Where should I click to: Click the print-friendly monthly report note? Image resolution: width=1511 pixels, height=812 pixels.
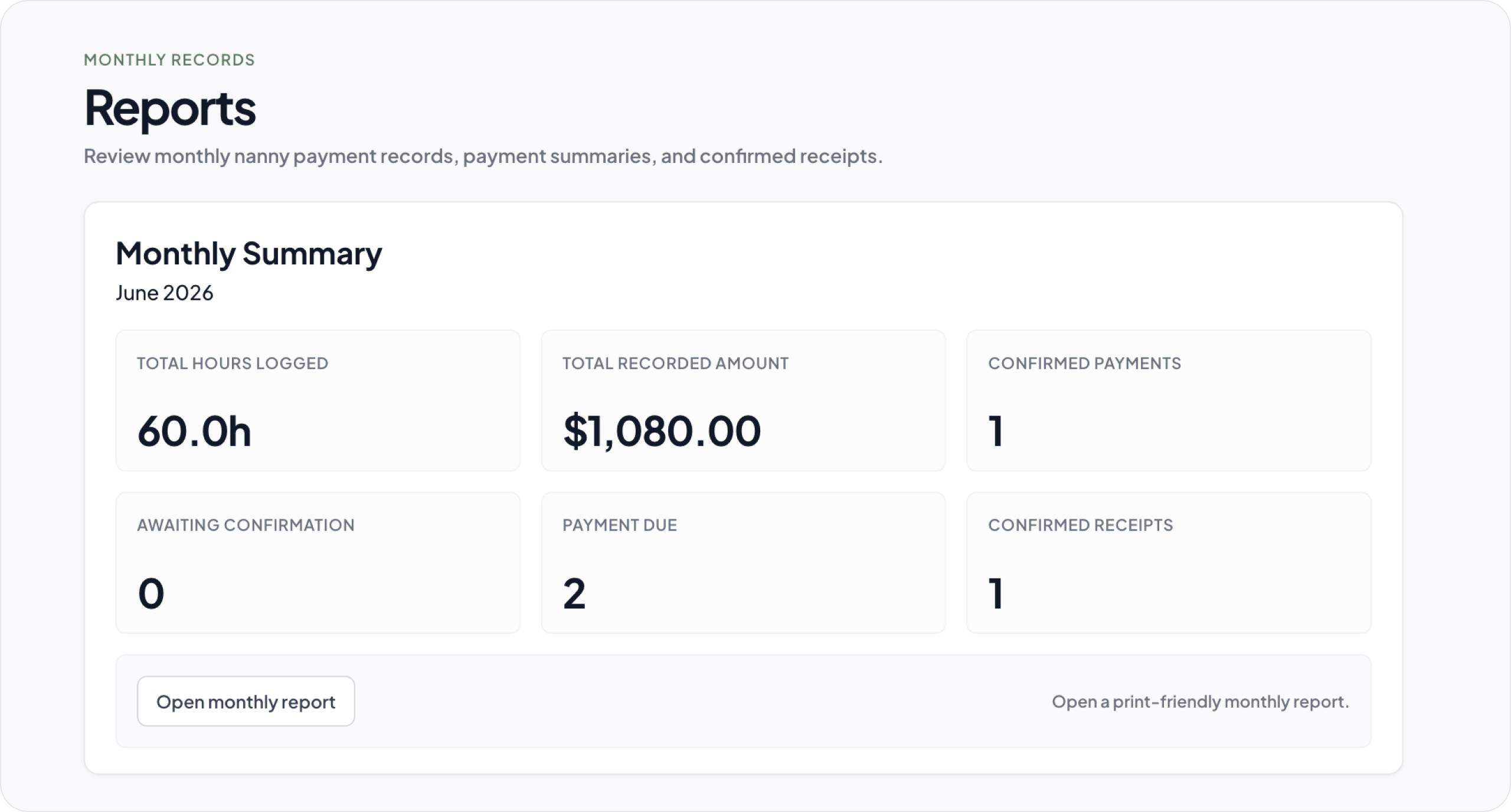pos(1201,702)
